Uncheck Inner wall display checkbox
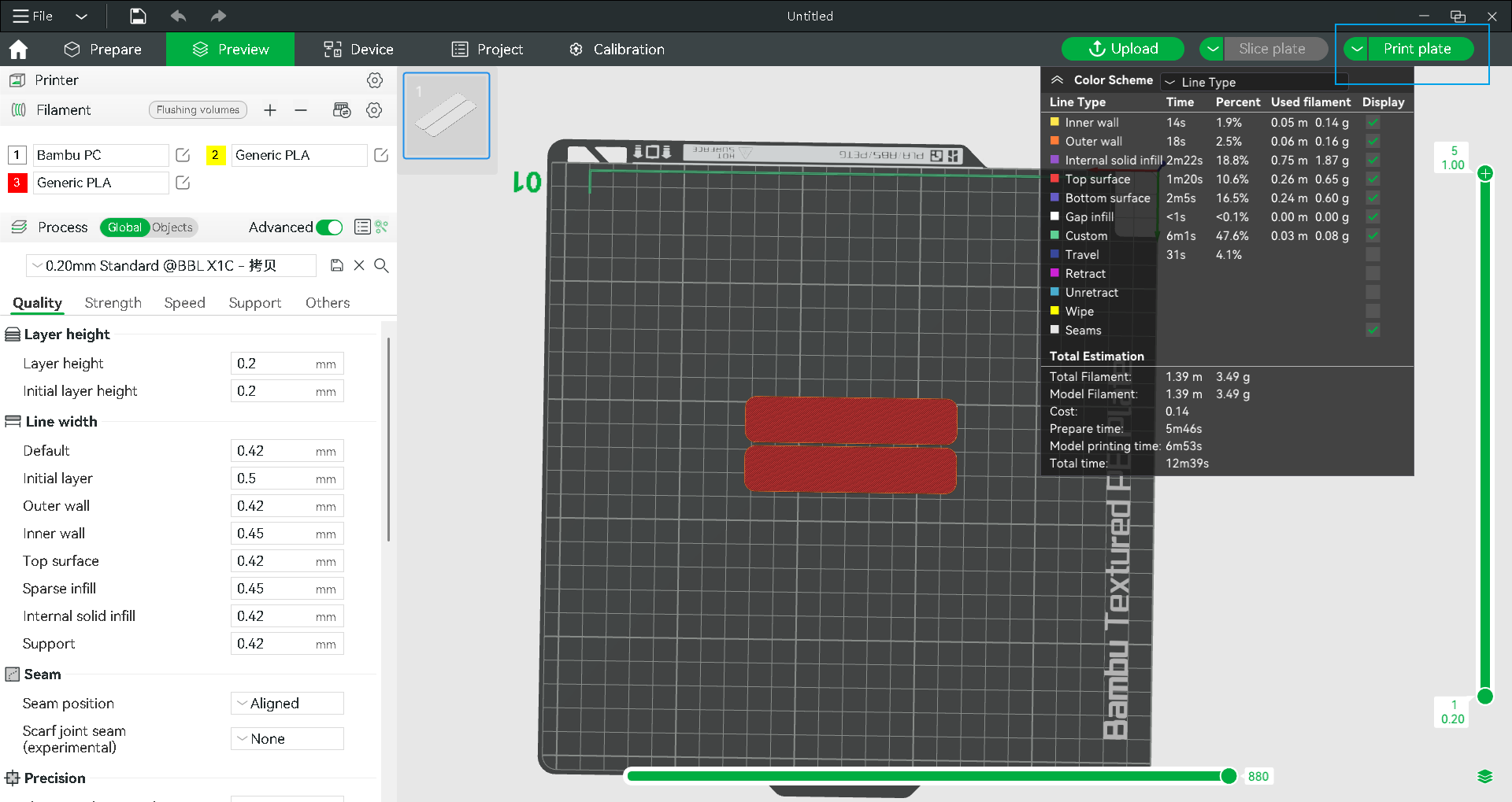 [x=1373, y=123]
